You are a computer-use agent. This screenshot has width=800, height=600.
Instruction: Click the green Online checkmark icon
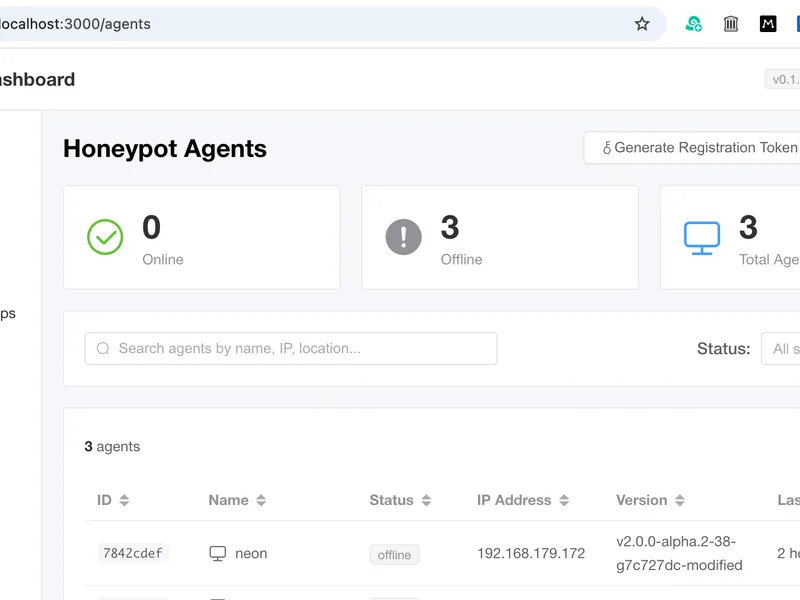click(105, 237)
